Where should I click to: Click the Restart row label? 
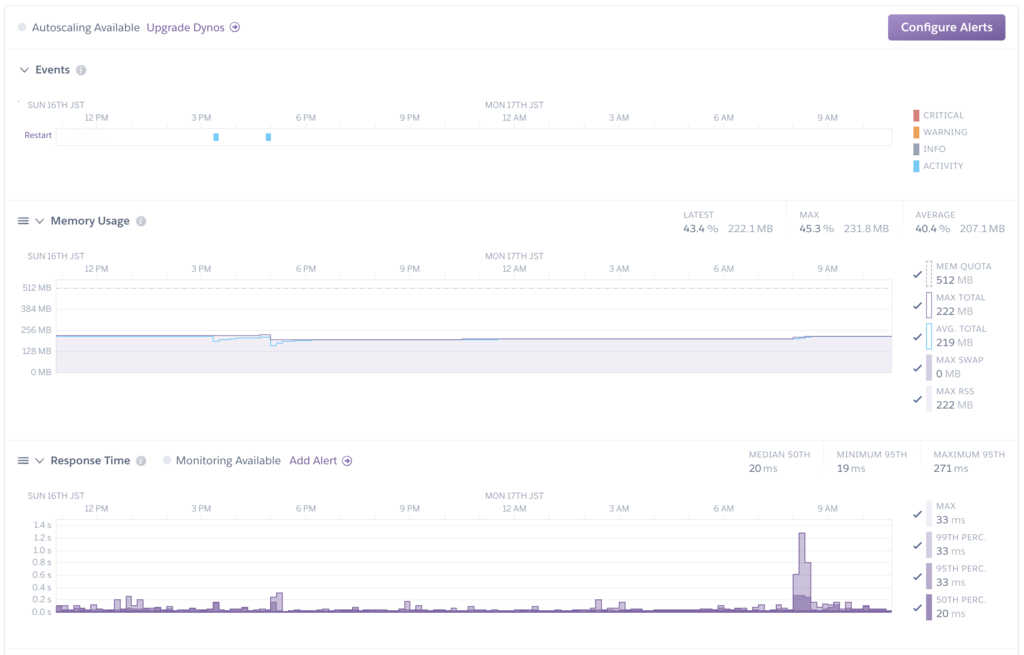tap(38, 135)
